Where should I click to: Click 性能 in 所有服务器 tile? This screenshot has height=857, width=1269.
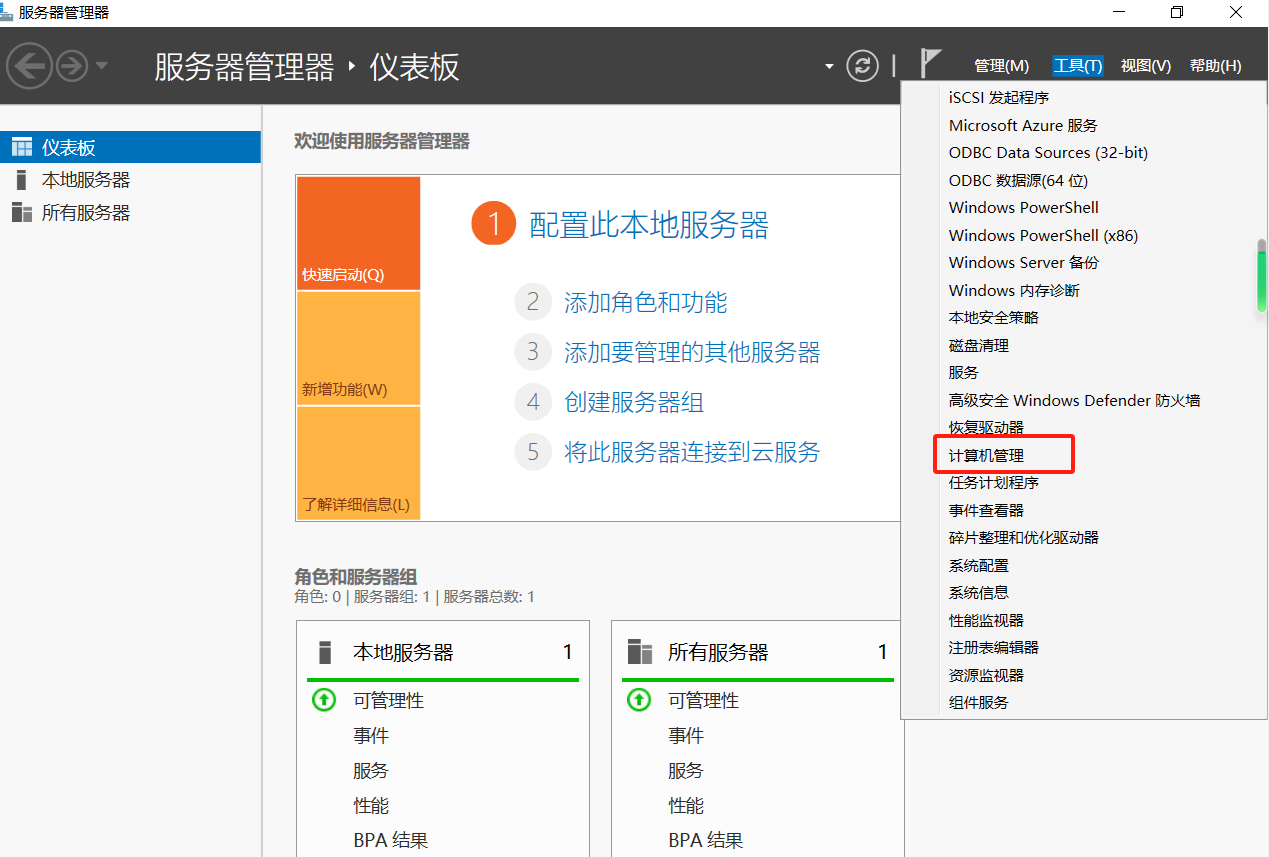[686, 805]
